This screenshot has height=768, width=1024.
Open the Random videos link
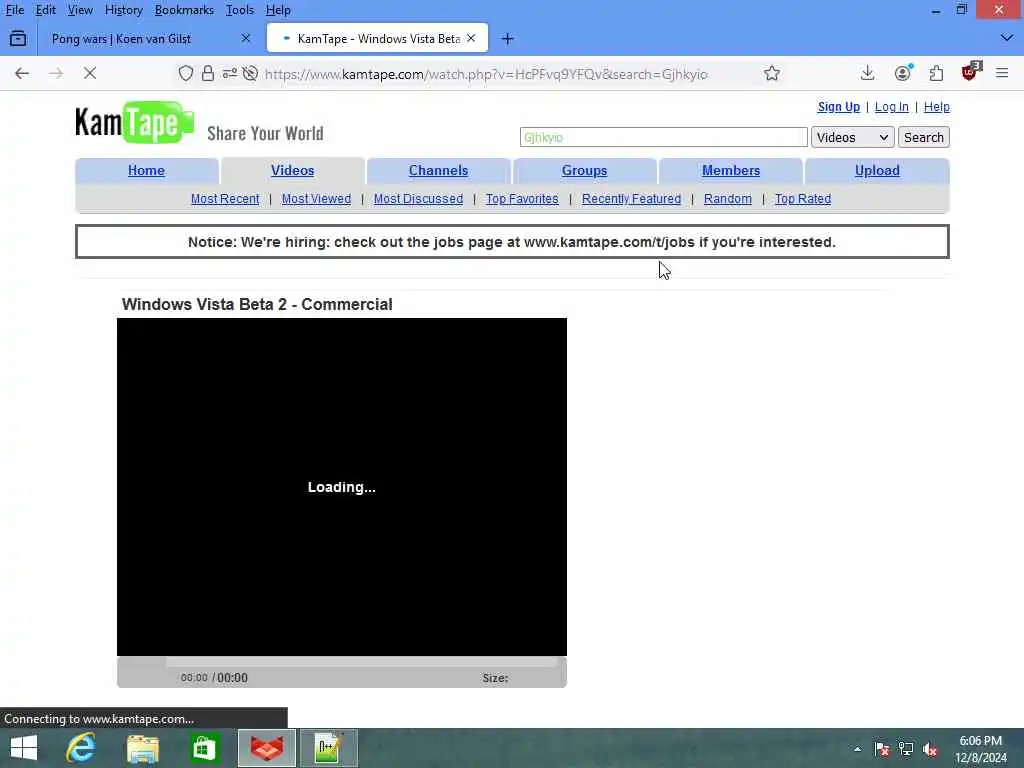point(728,199)
